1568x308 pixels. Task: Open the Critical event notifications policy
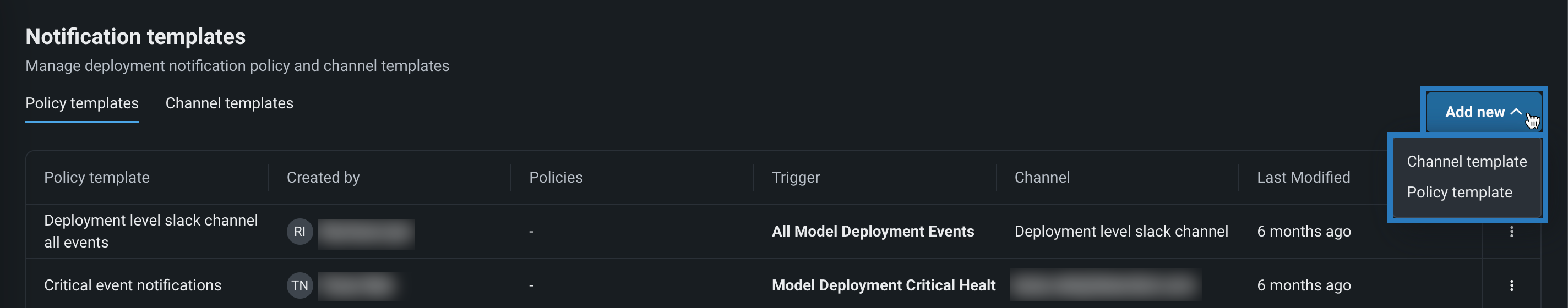pyautogui.click(x=133, y=285)
